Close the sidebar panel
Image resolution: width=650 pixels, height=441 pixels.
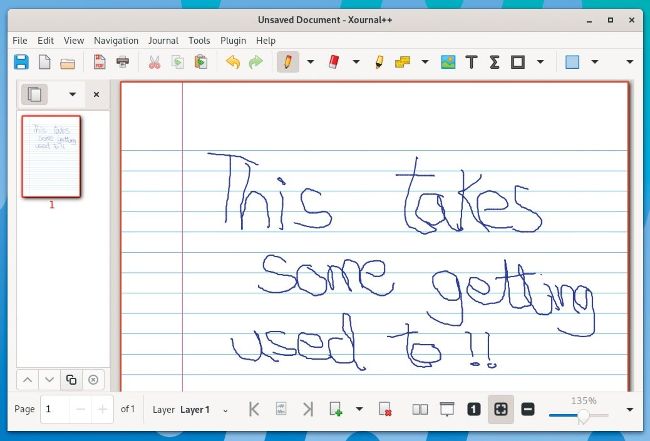(96, 95)
